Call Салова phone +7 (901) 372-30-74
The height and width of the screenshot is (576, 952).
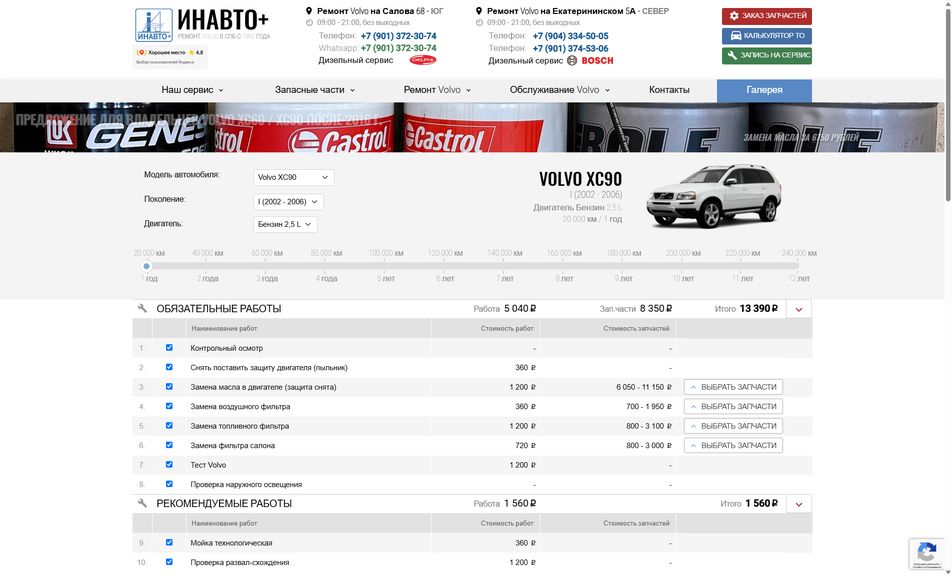tap(398, 36)
